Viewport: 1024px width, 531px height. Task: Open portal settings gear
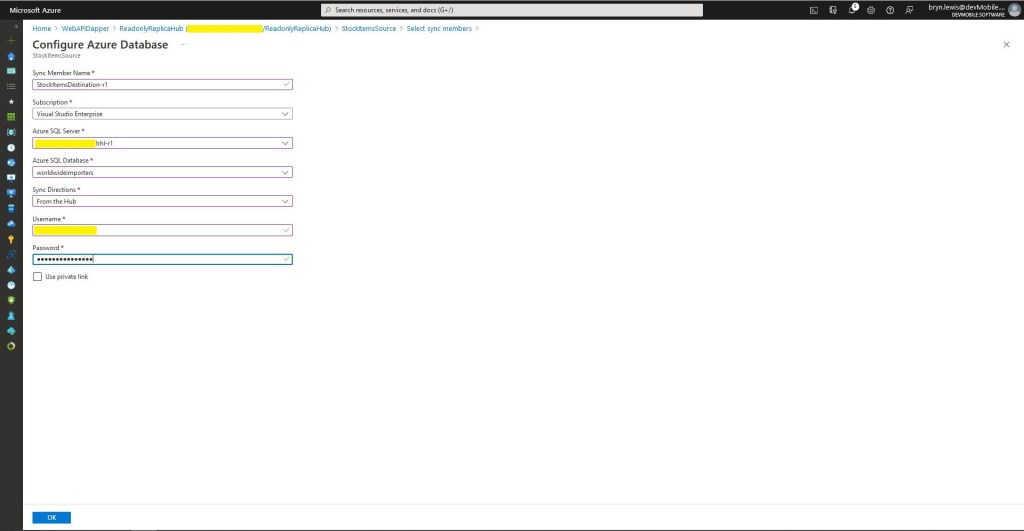pyautogui.click(x=871, y=10)
